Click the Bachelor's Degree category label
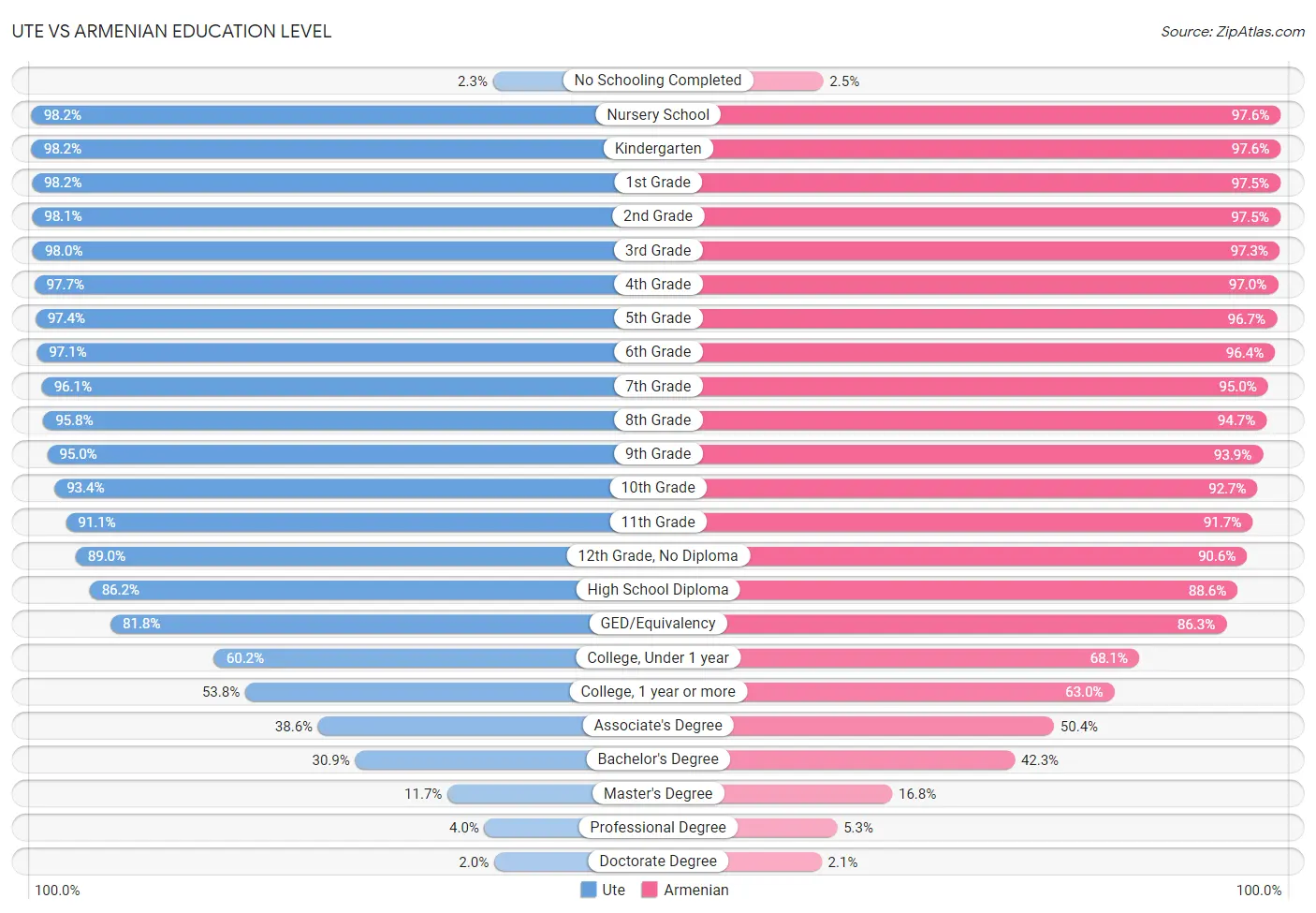Viewport: 1316px width, 913px height. 658,759
